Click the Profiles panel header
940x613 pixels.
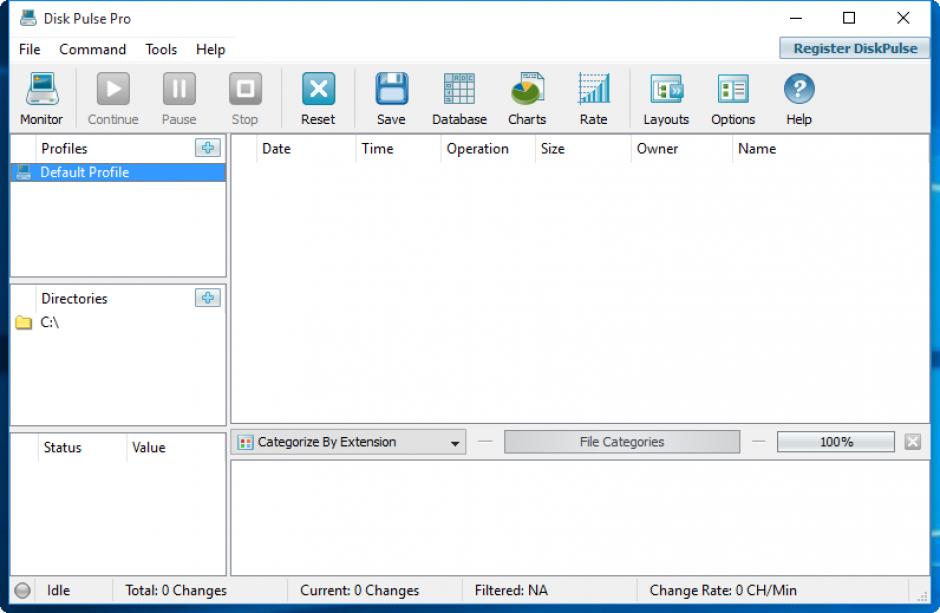click(x=64, y=149)
